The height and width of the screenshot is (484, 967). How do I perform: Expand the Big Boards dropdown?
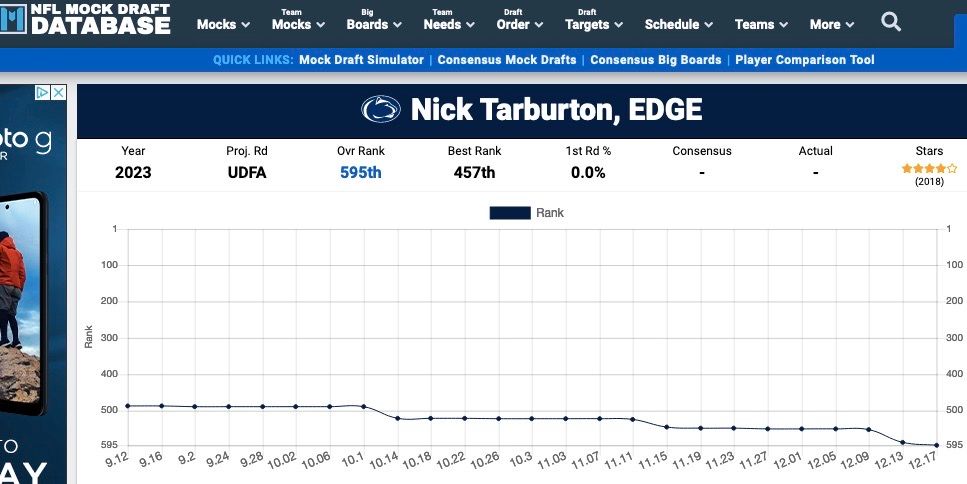pyautogui.click(x=374, y=20)
